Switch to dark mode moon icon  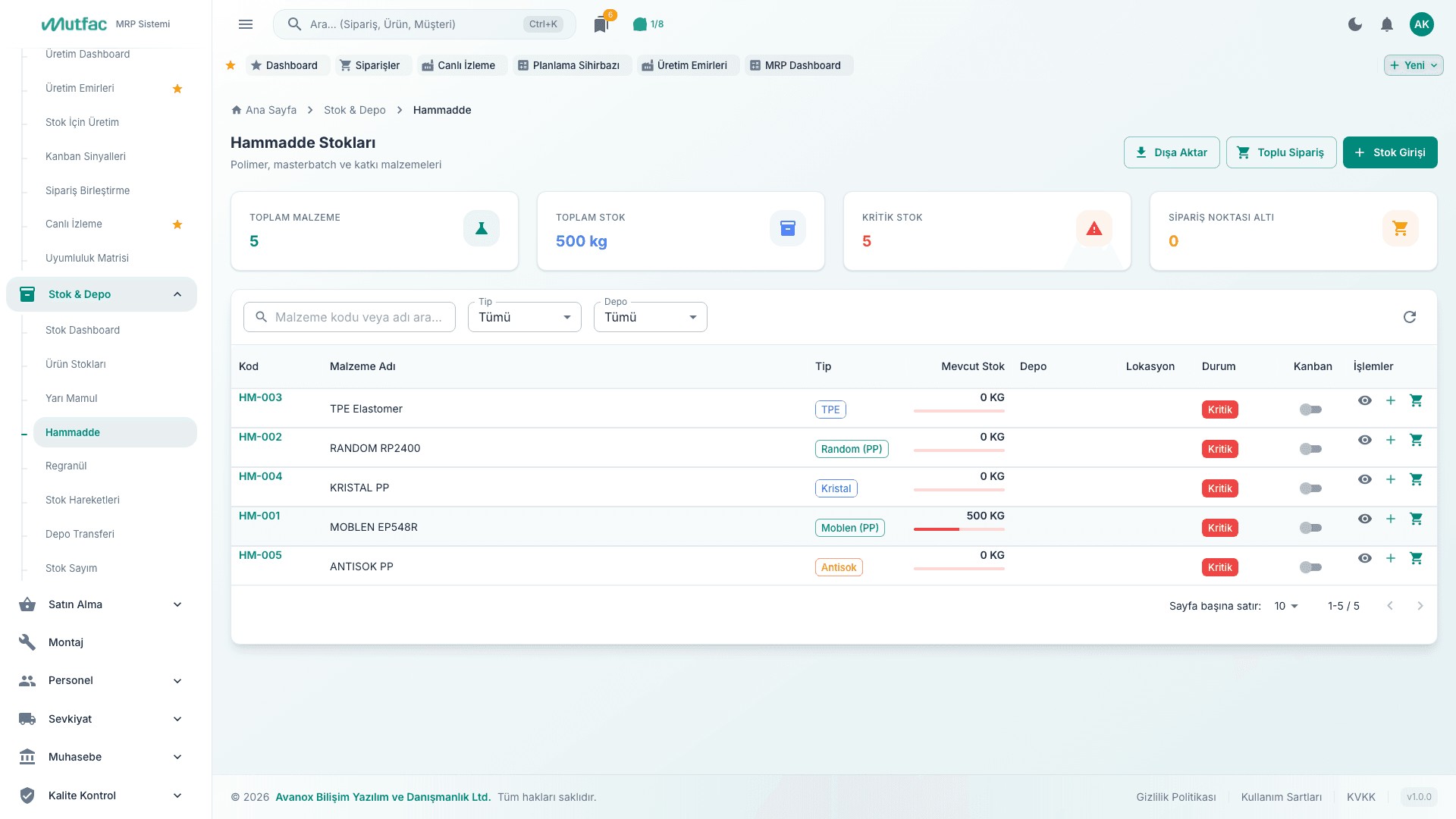pos(1355,24)
